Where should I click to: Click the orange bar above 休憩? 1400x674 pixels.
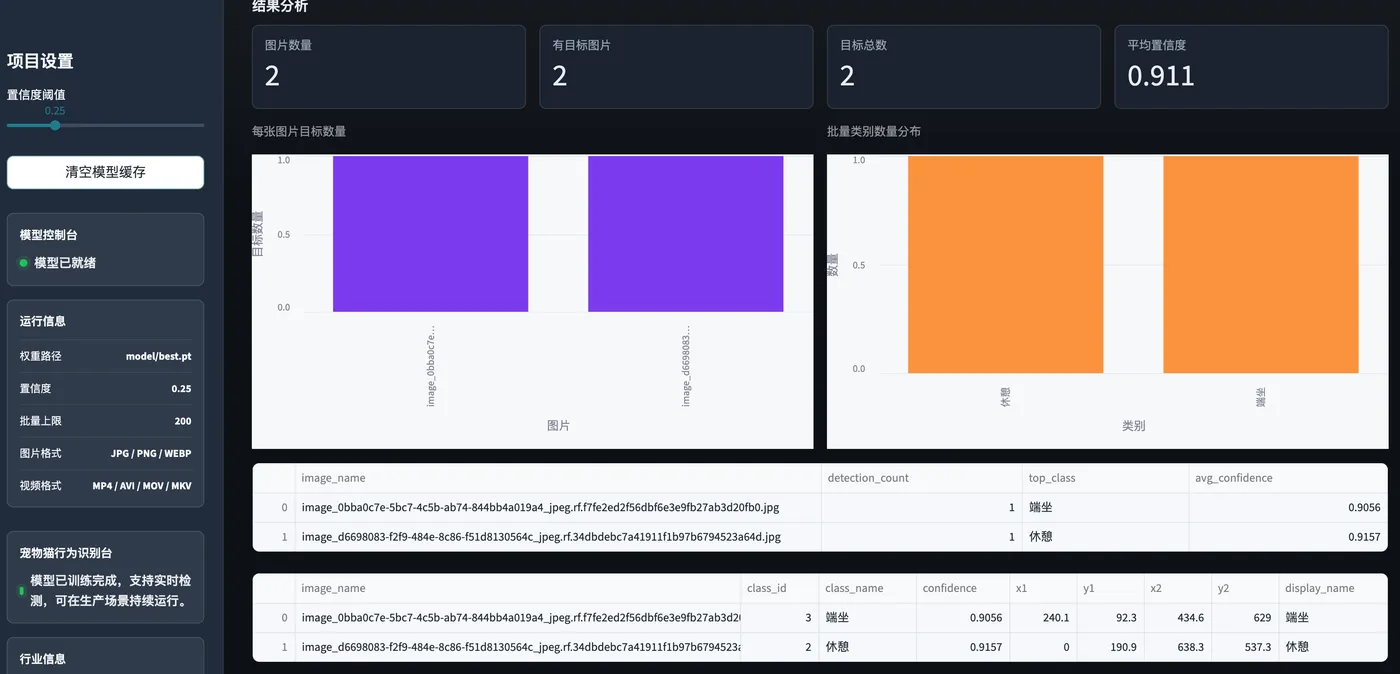click(x=1005, y=264)
